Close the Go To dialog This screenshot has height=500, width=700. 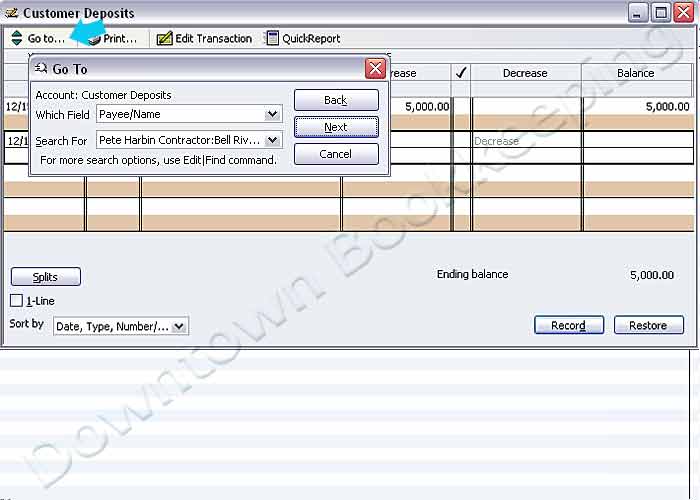click(x=375, y=69)
